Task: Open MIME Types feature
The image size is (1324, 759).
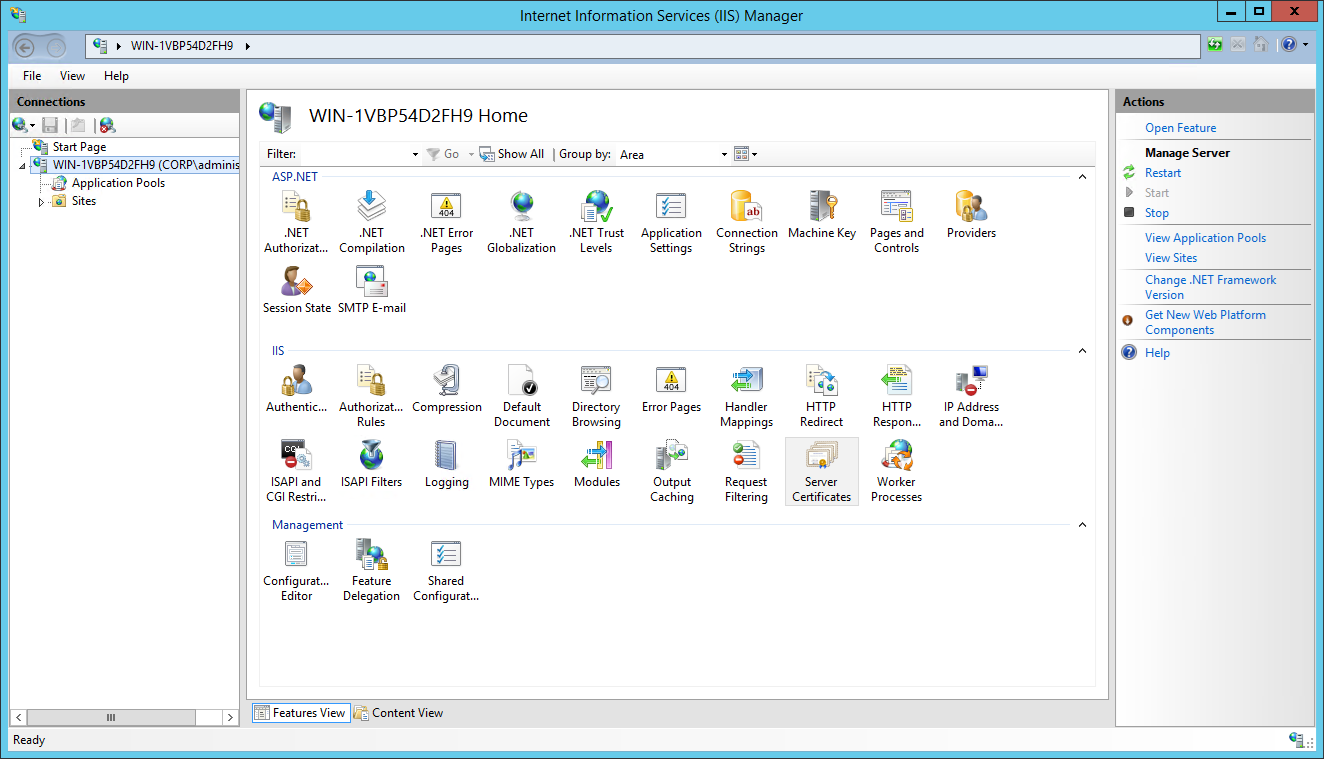Action: pyautogui.click(x=522, y=464)
